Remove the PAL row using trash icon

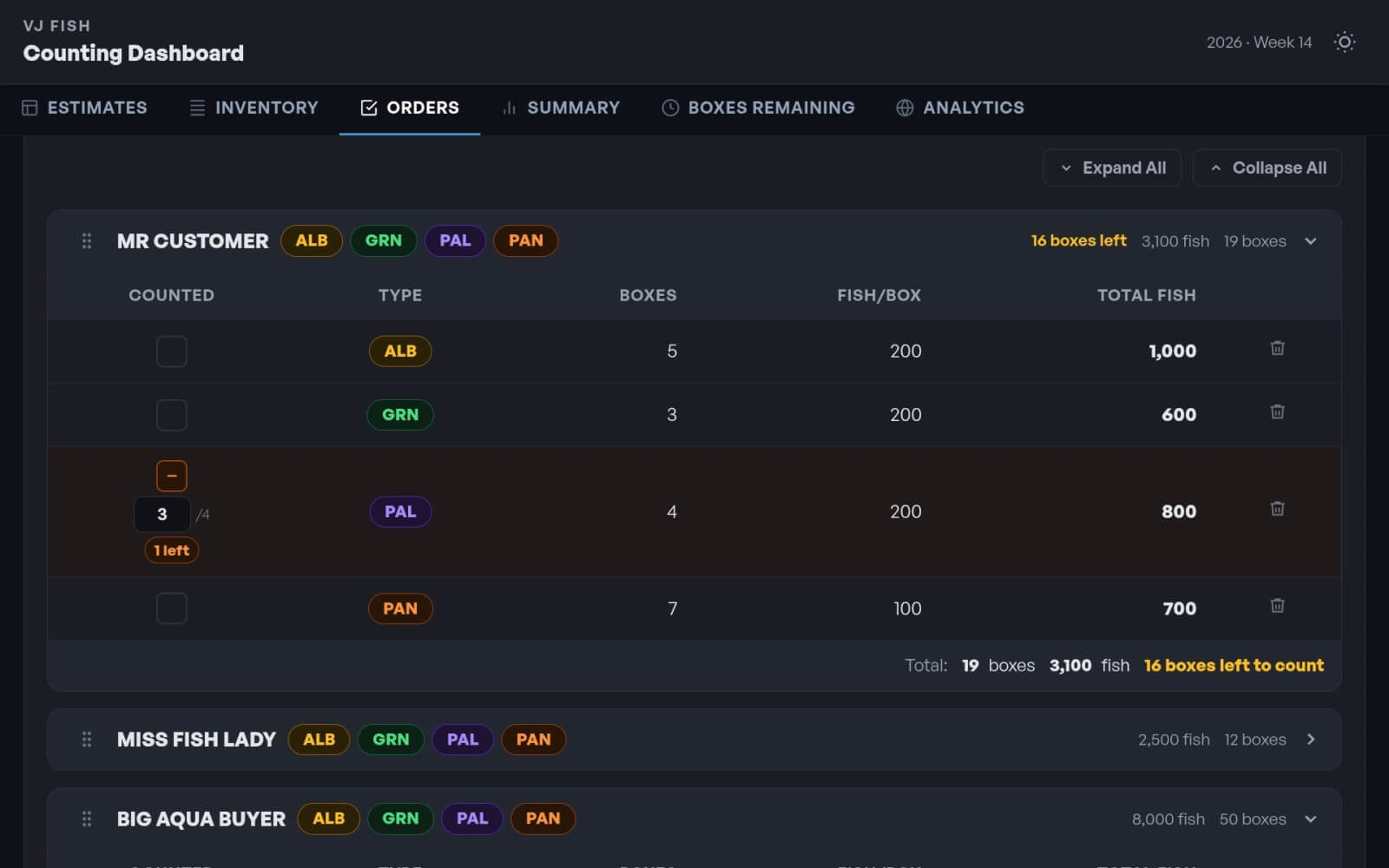pyautogui.click(x=1277, y=509)
